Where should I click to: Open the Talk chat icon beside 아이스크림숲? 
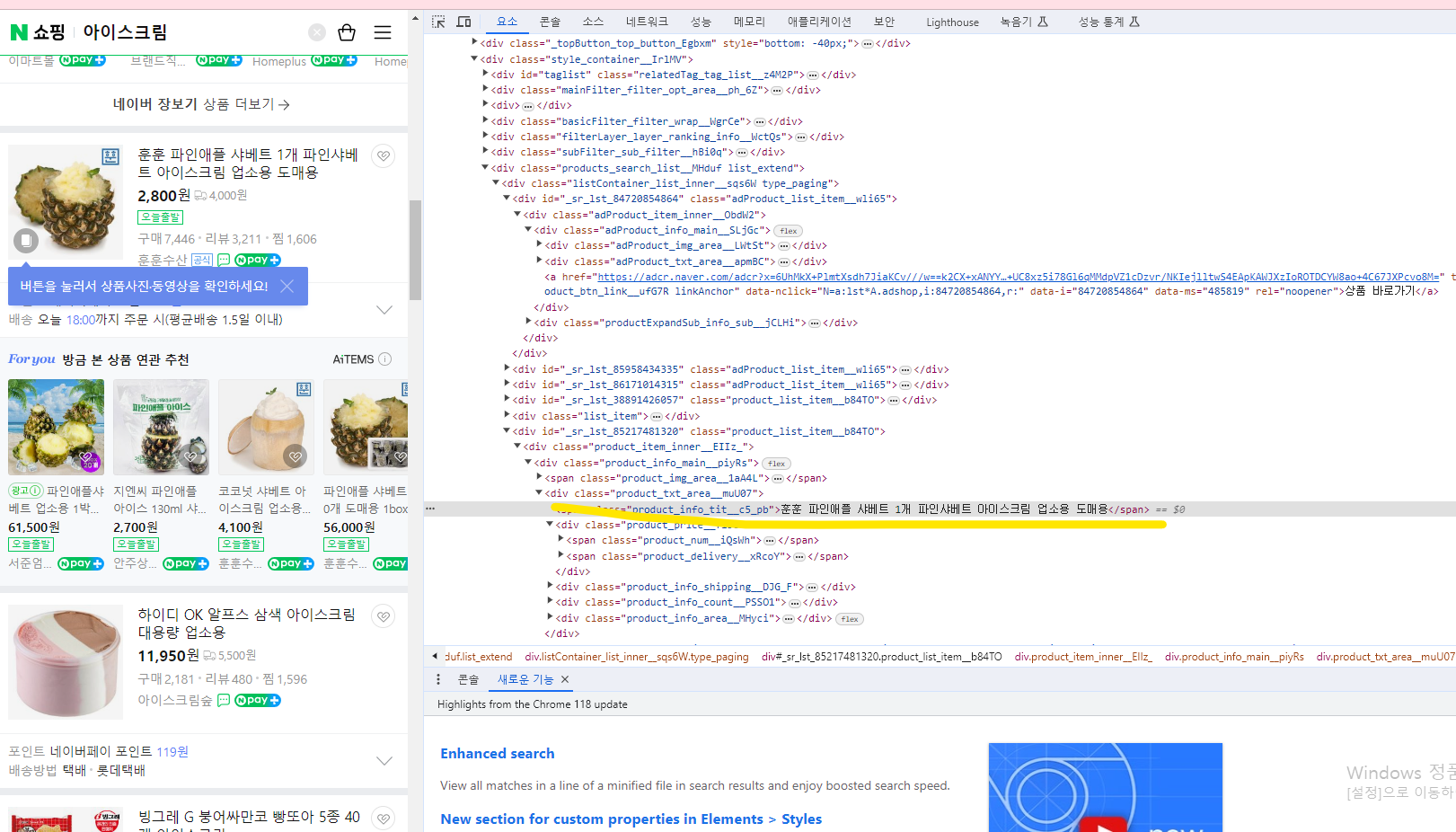tap(224, 700)
